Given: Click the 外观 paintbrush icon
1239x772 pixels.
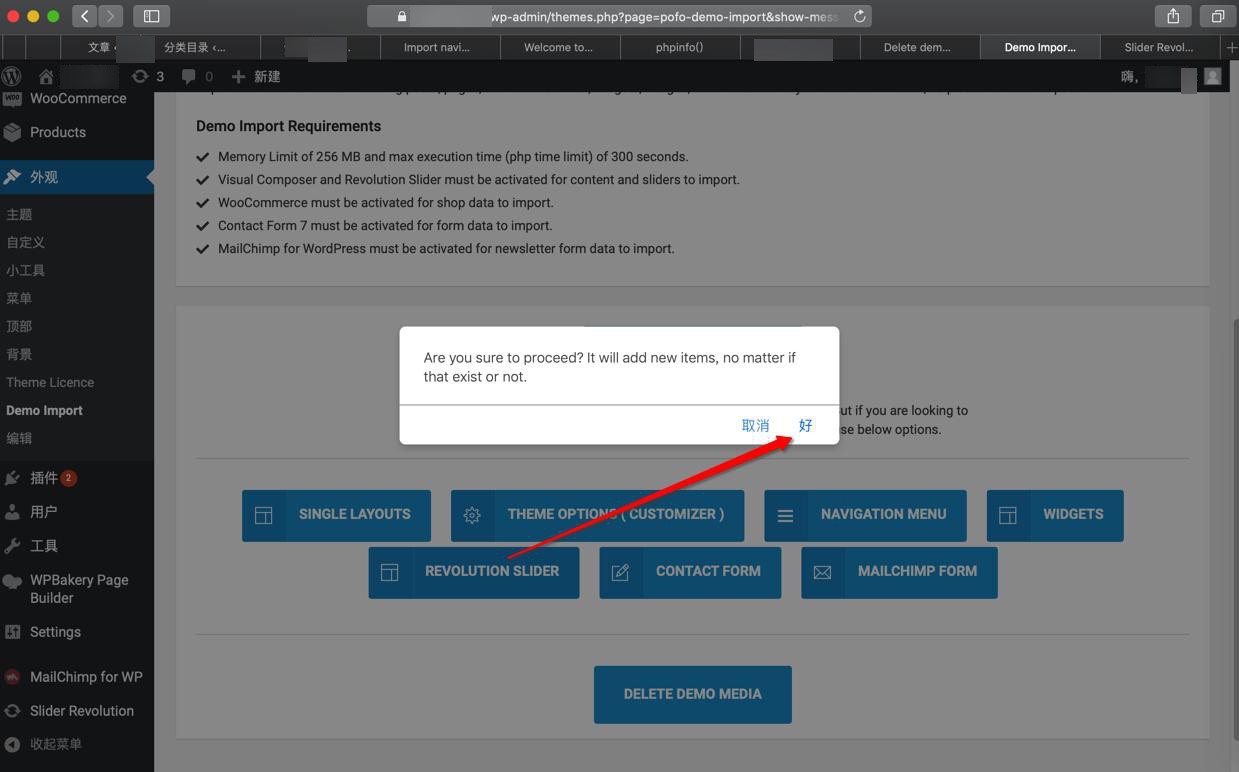Looking at the screenshot, I should click(12, 177).
